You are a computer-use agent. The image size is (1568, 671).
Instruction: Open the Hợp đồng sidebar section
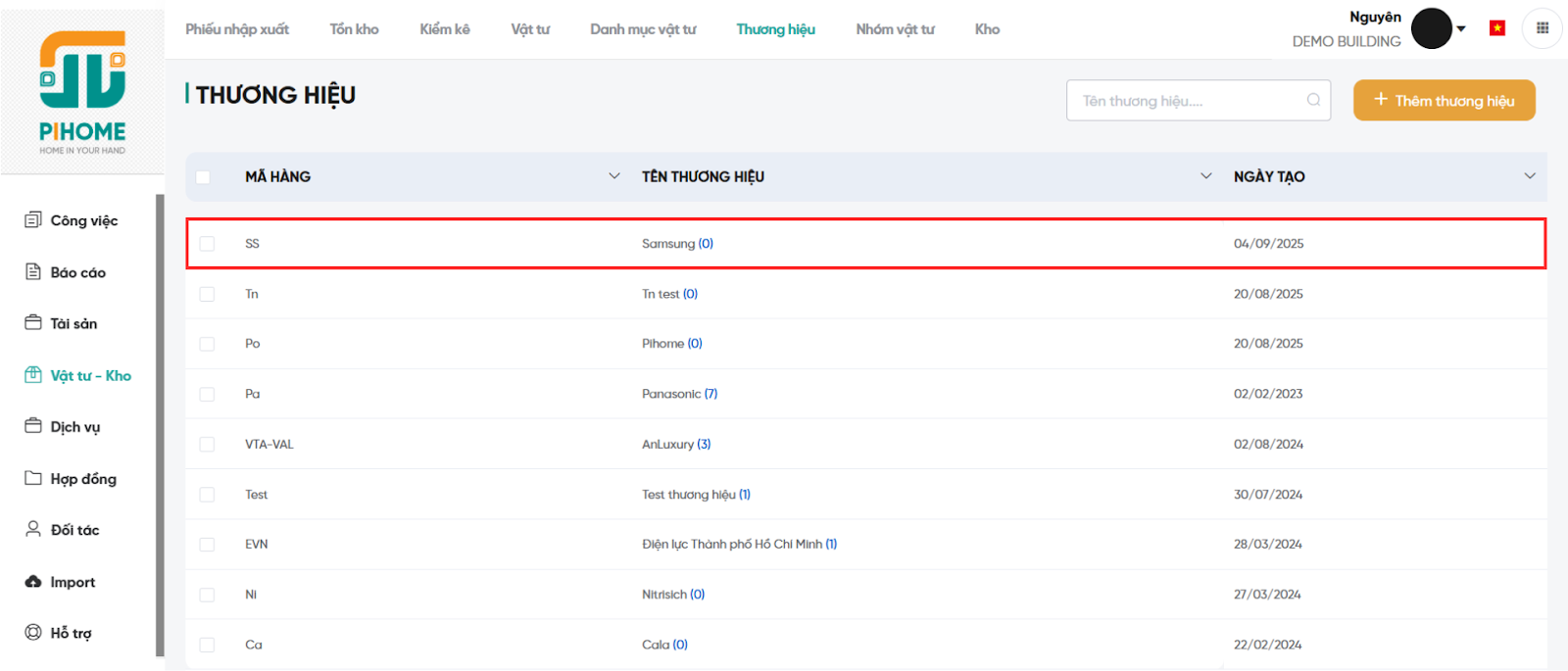83,479
